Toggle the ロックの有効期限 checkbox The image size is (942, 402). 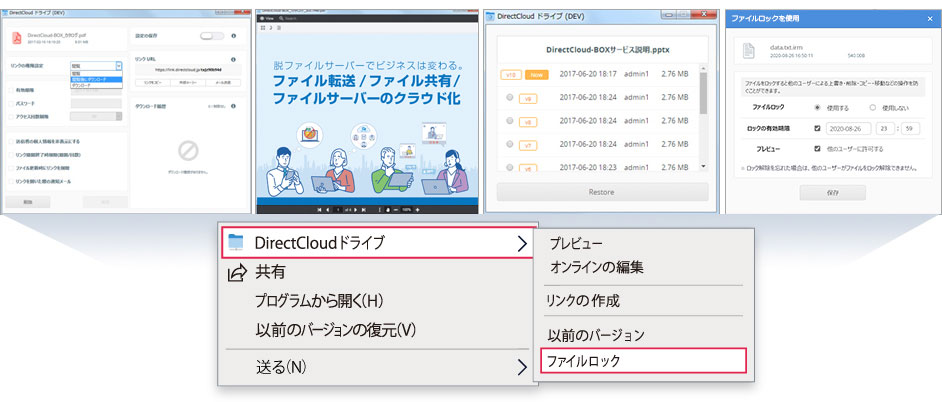pos(817,128)
